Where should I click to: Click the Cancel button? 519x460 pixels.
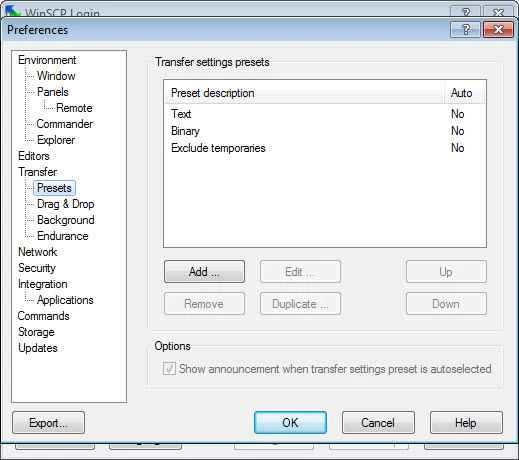click(378, 423)
